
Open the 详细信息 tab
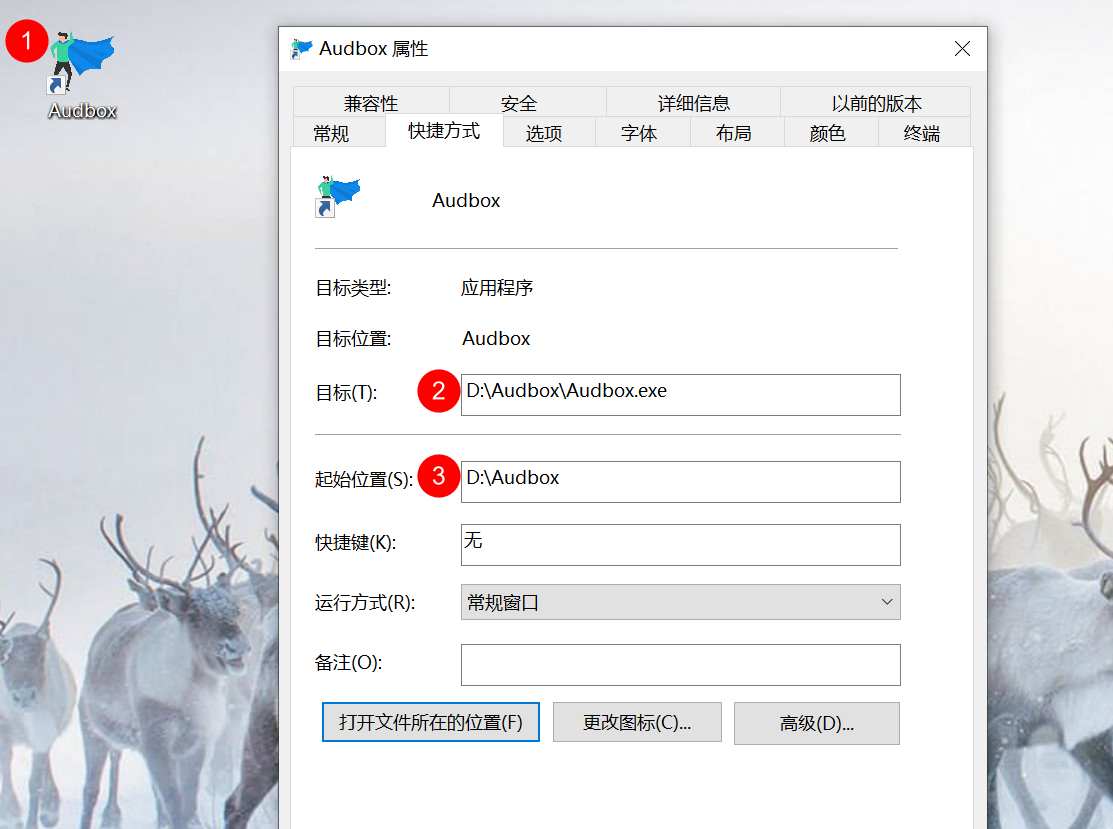(x=692, y=100)
